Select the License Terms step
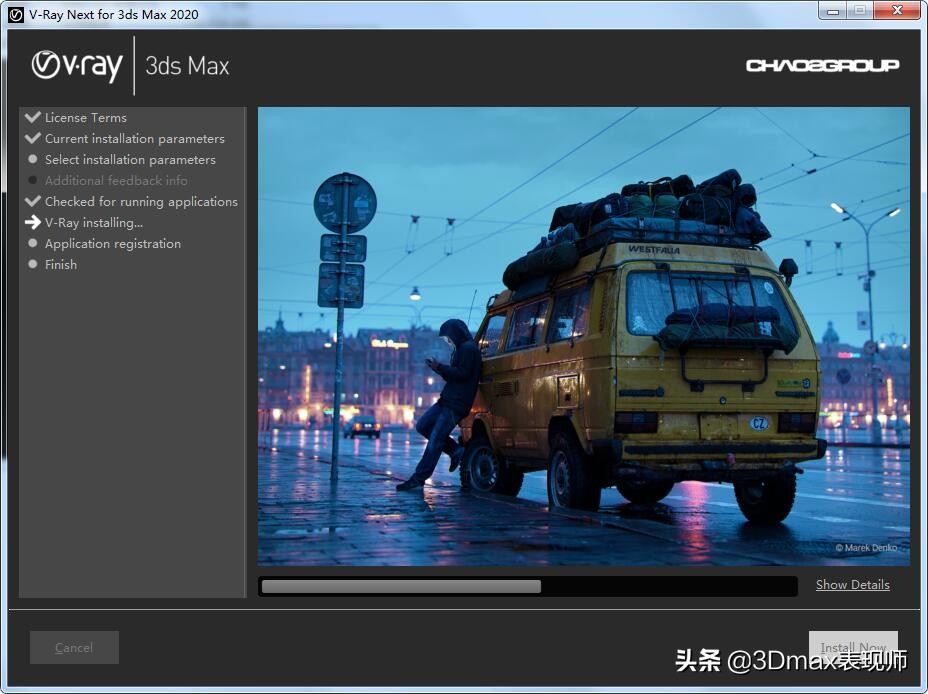Screen dimensions: 928x694 (86, 117)
